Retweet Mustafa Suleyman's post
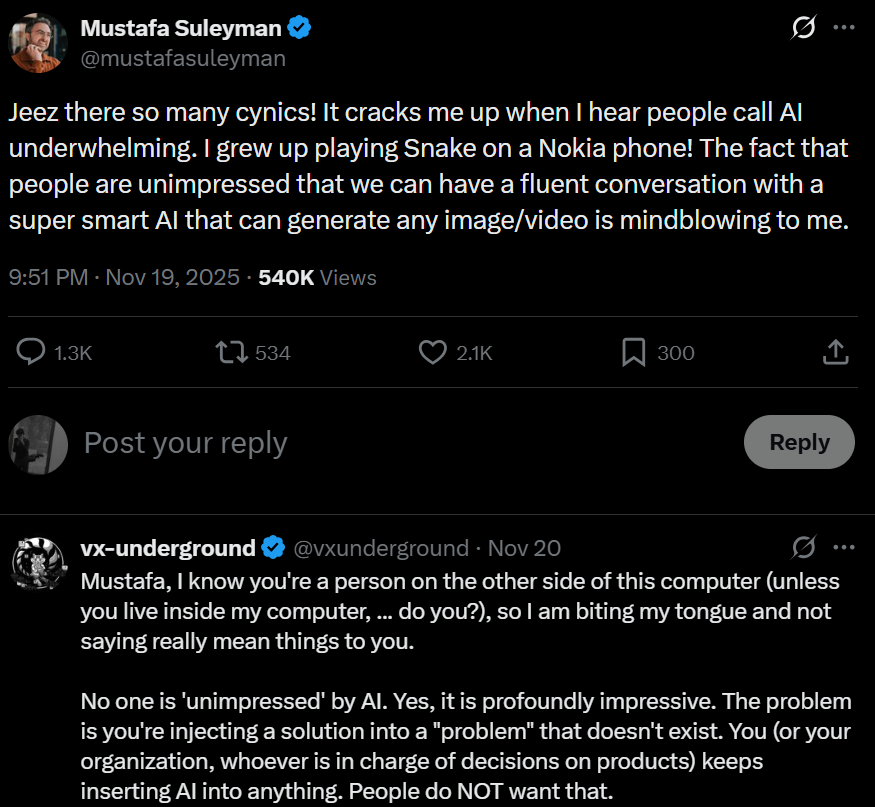This screenshot has width=875, height=807. coord(232,352)
